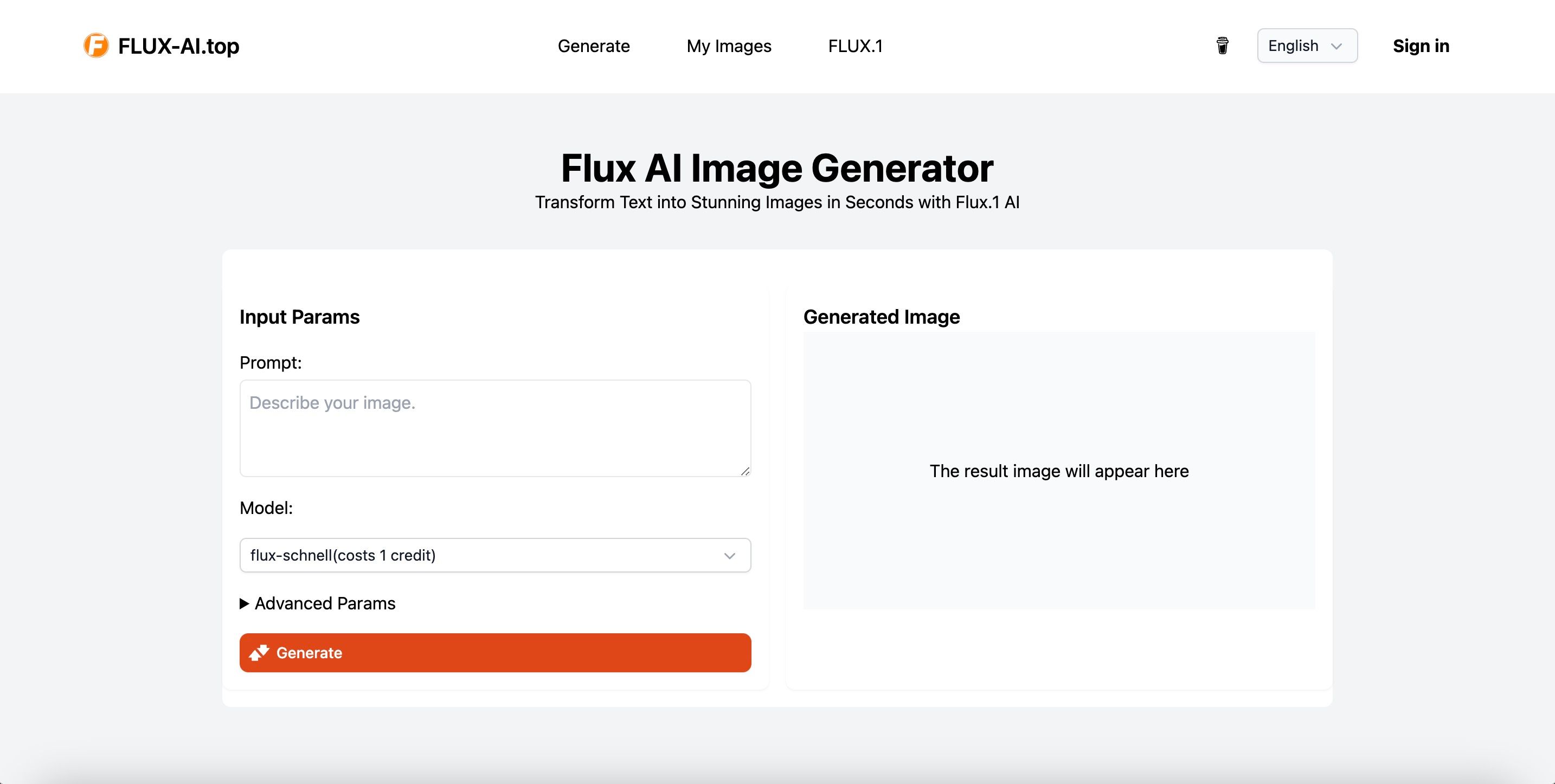Focus the Describe your image prompt field
Image resolution: width=1555 pixels, height=784 pixels.
pos(495,428)
